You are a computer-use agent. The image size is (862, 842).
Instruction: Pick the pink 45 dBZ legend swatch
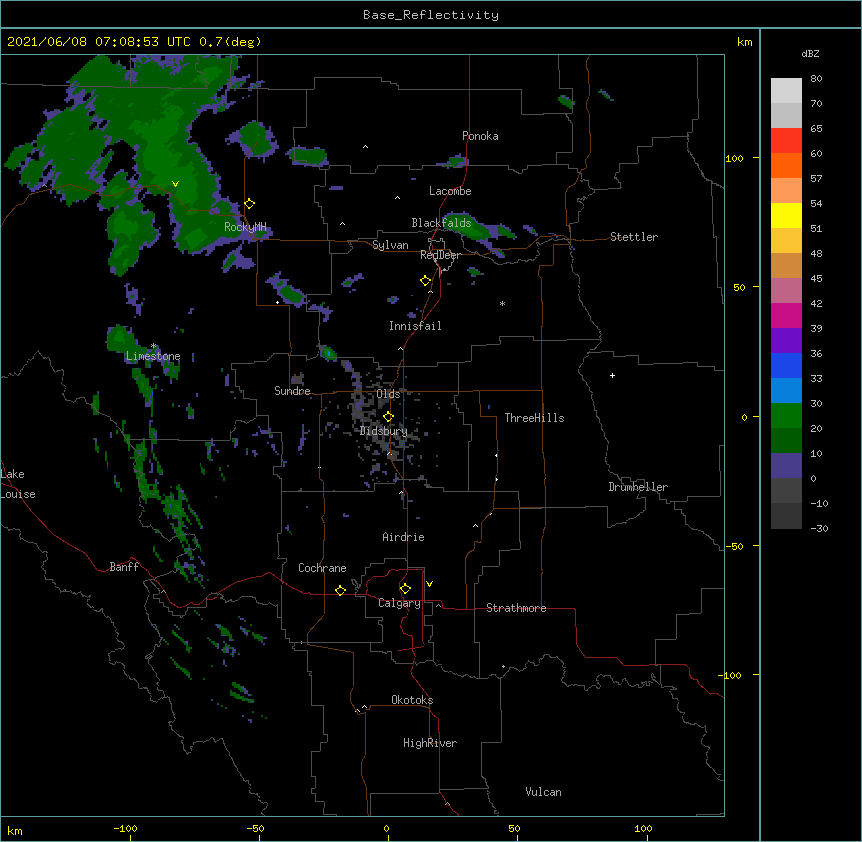tap(786, 290)
